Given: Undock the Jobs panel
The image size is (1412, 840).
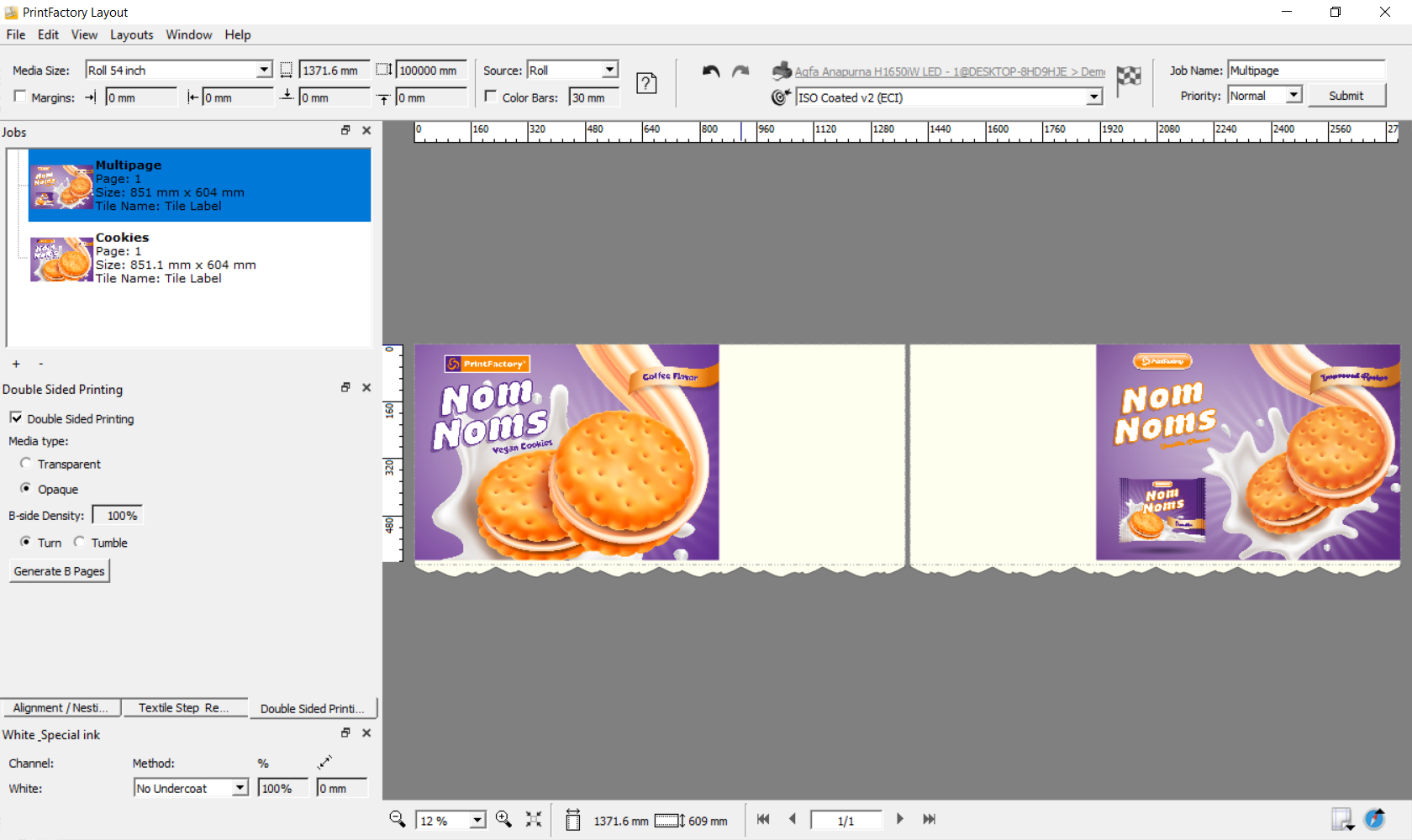Looking at the screenshot, I should pyautogui.click(x=345, y=130).
